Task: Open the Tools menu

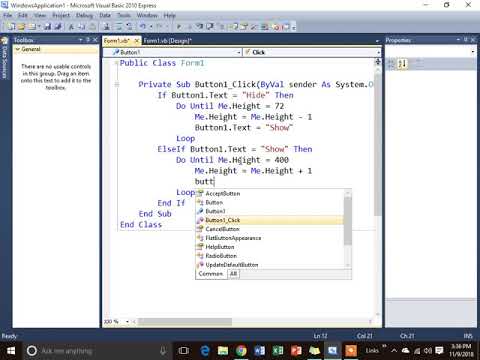Action: (x=124, y=15)
